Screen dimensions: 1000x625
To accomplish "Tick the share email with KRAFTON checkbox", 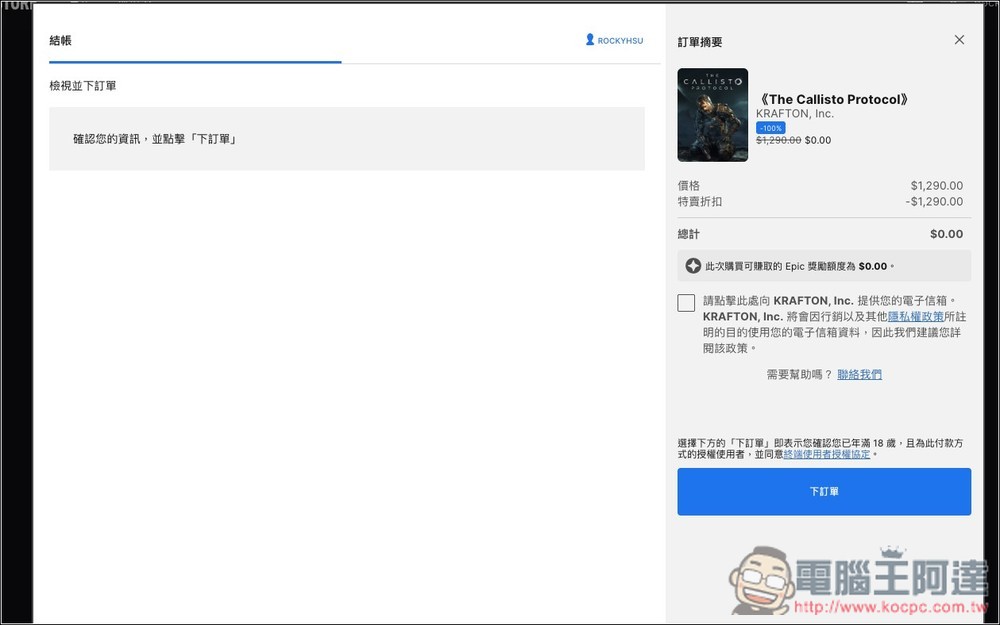I will 686,303.
